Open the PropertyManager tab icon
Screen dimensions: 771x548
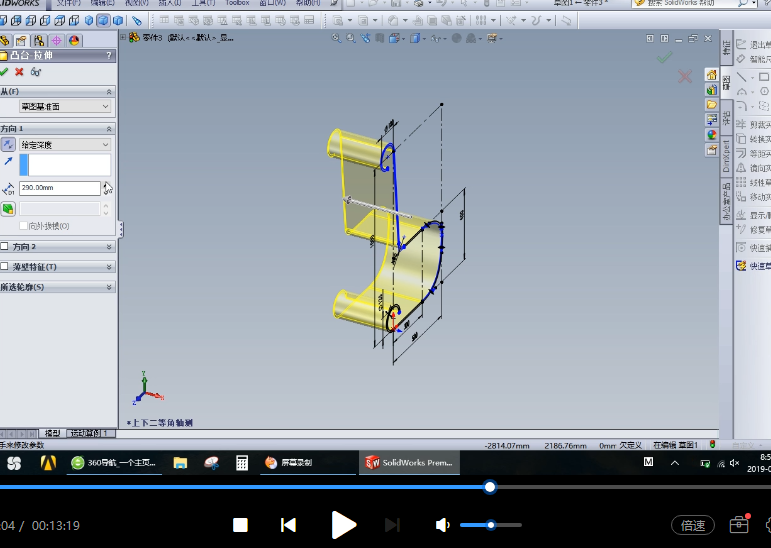21,40
